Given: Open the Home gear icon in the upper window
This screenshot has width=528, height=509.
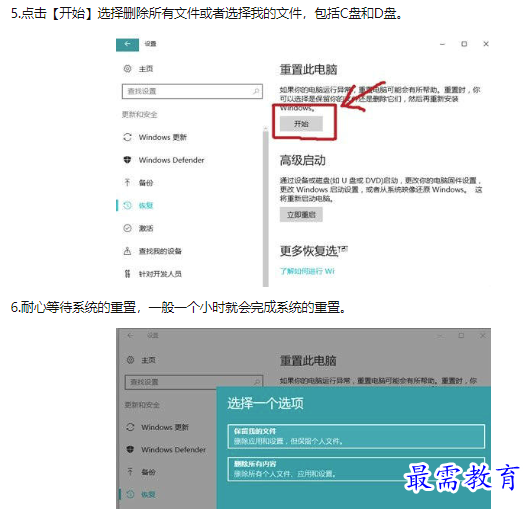Looking at the screenshot, I should 127,69.
